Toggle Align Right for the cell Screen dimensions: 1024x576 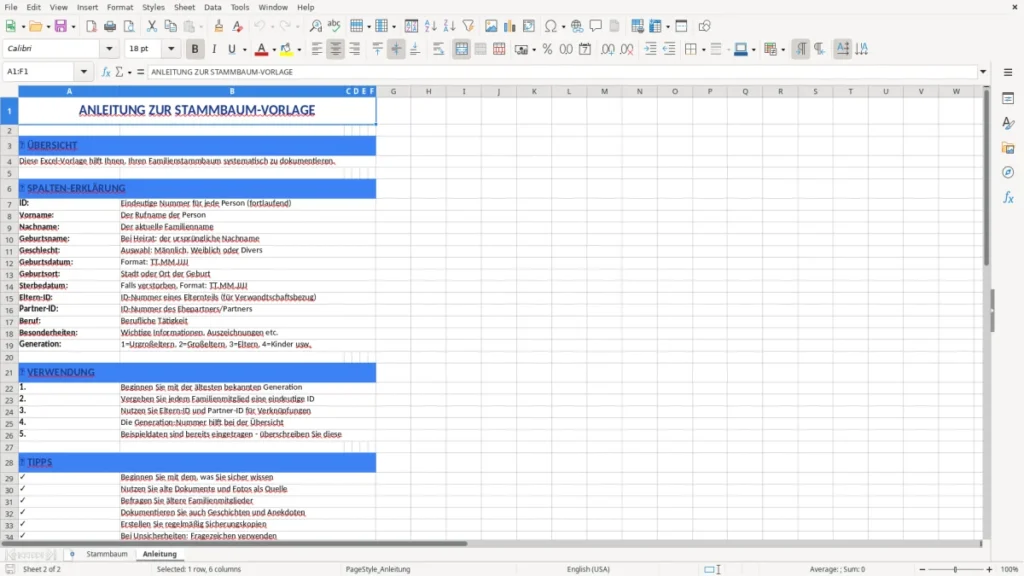tap(355, 49)
